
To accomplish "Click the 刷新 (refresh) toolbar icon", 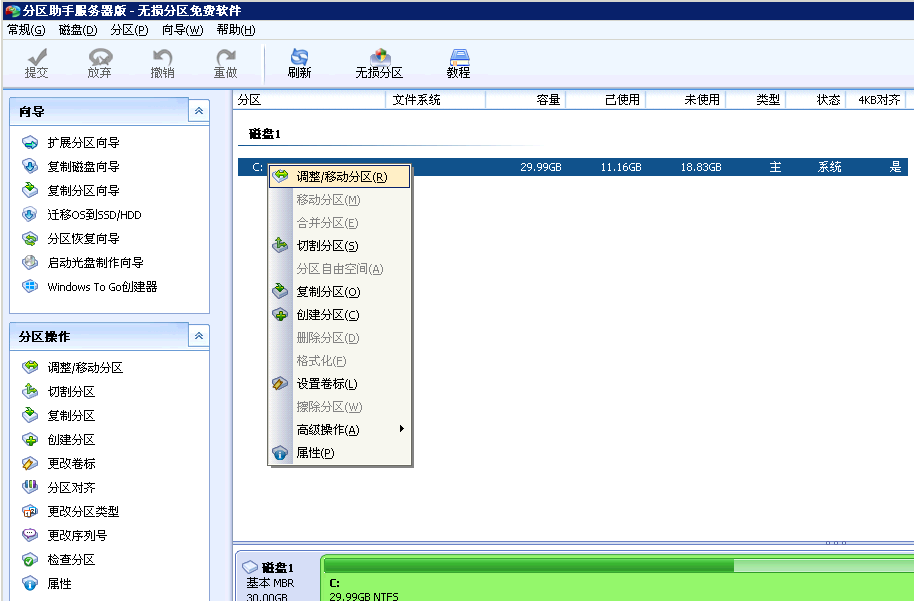I will pyautogui.click(x=299, y=63).
